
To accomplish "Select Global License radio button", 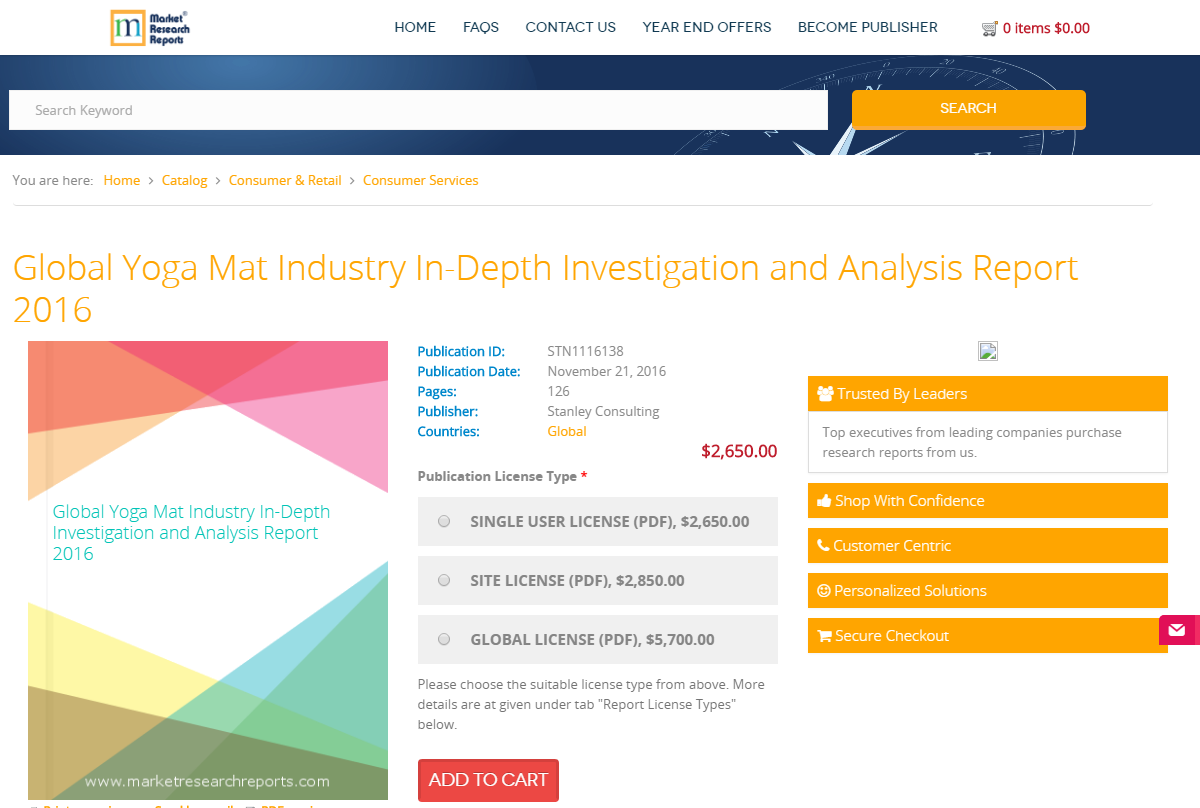I will pyautogui.click(x=444, y=639).
